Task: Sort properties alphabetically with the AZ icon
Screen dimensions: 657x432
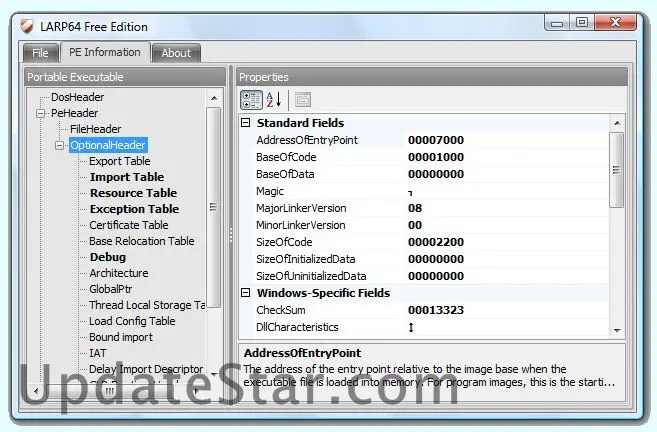Action: [274, 100]
